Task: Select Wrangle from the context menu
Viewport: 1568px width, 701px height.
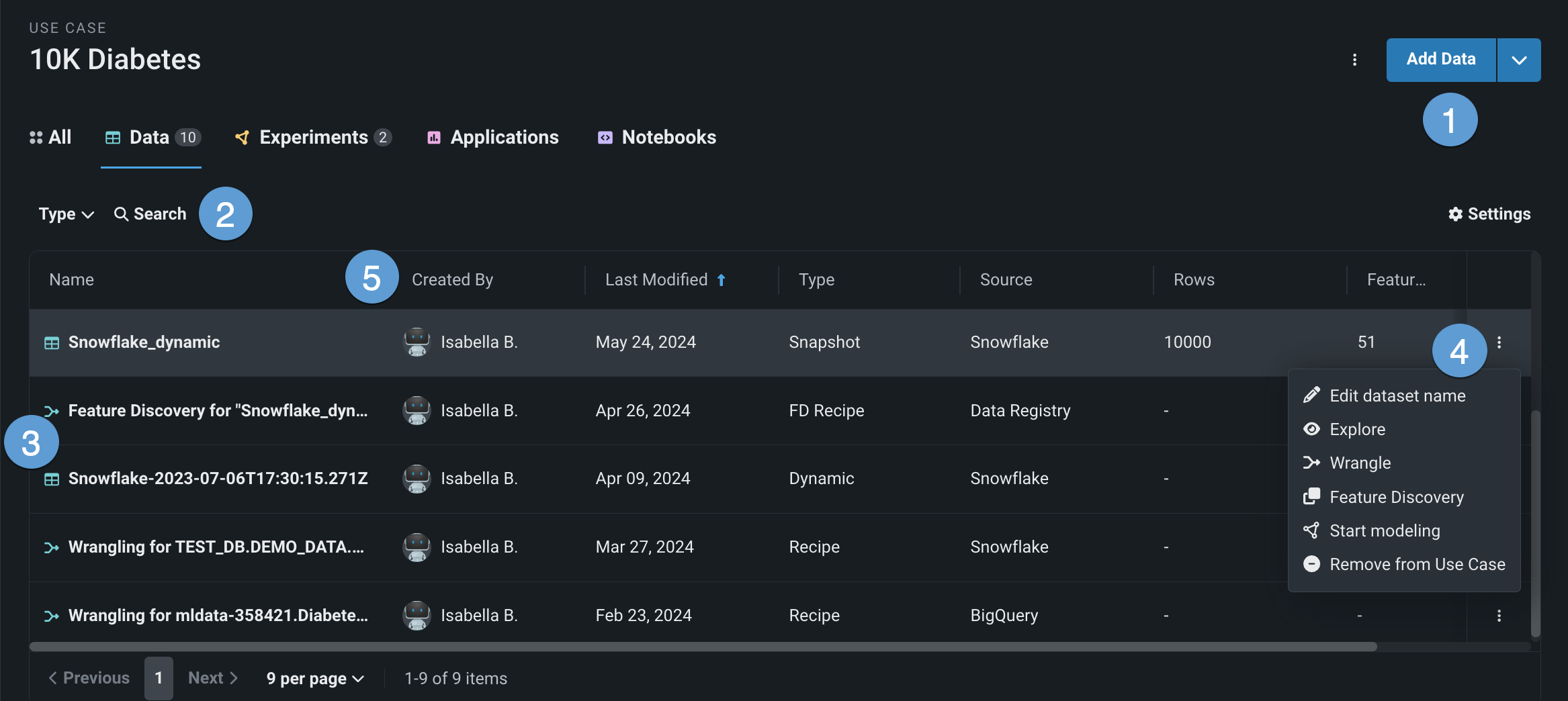Action: [1360, 463]
